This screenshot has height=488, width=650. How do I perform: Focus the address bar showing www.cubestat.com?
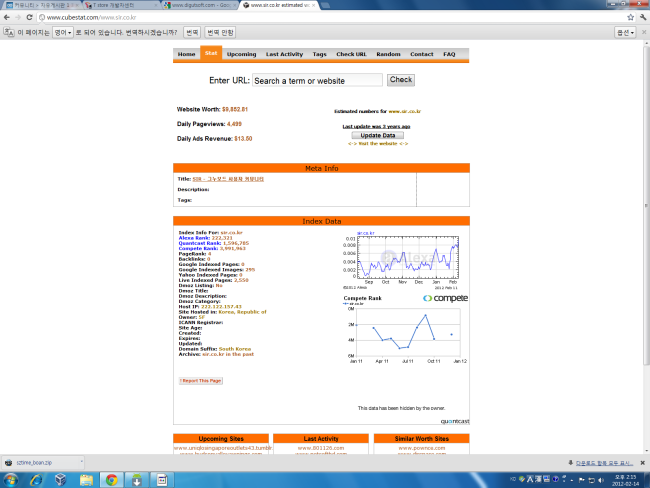click(x=332, y=17)
